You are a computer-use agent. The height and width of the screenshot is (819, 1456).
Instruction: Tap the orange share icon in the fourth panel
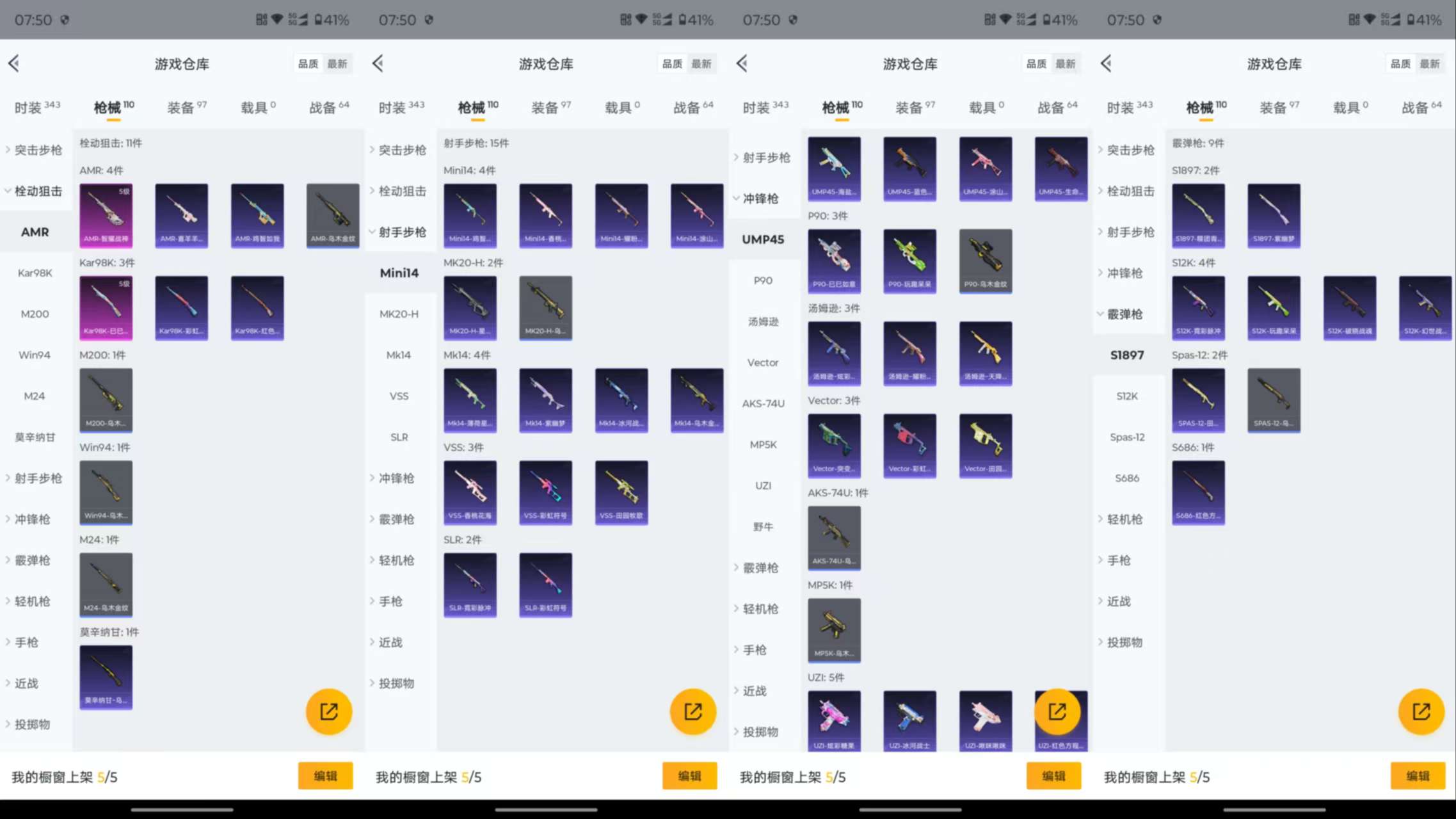coord(1421,711)
